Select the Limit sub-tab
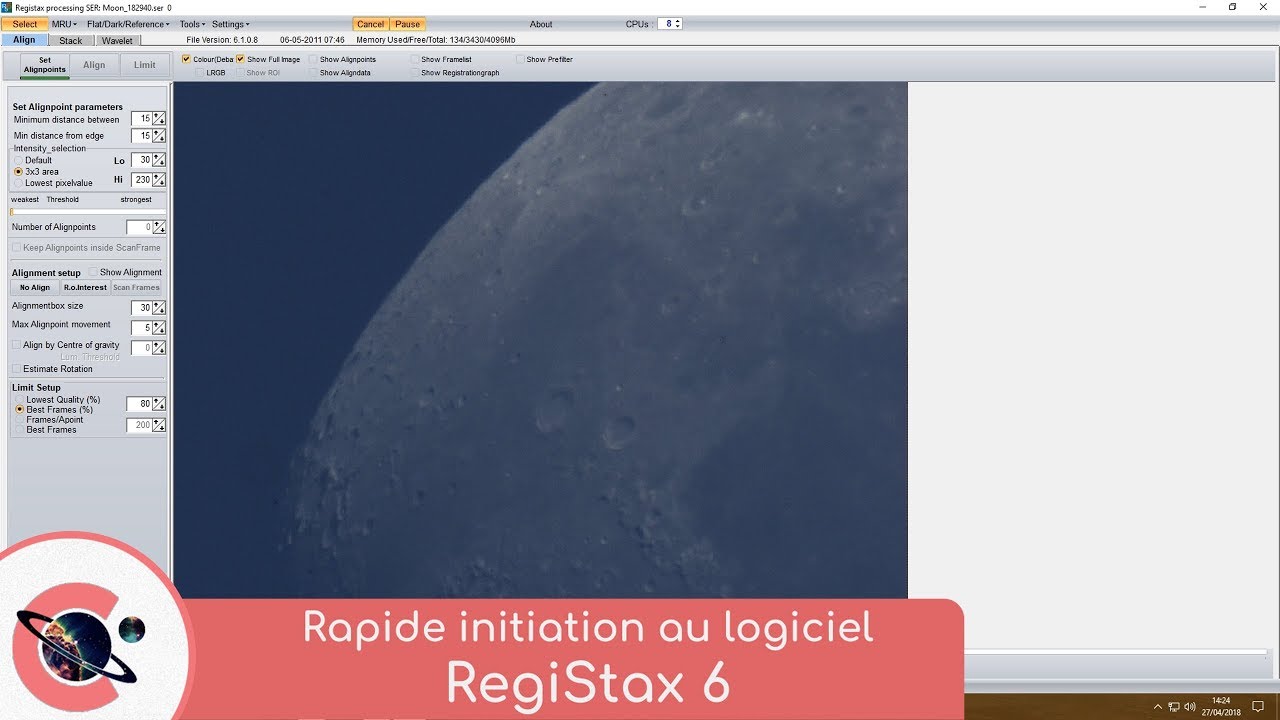 [x=145, y=65]
